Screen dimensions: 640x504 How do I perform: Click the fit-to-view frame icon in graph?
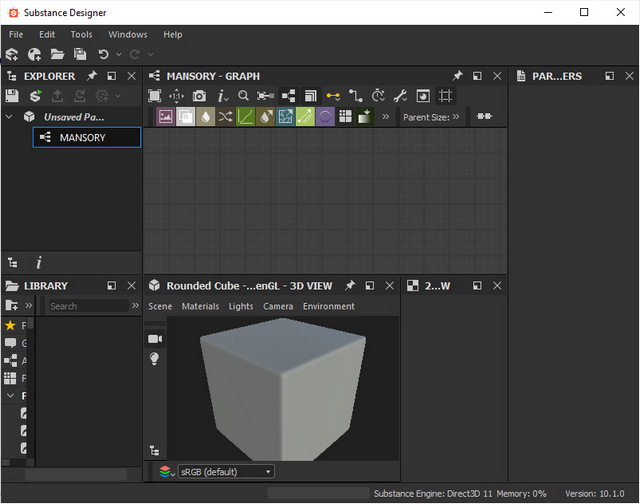(x=155, y=96)
